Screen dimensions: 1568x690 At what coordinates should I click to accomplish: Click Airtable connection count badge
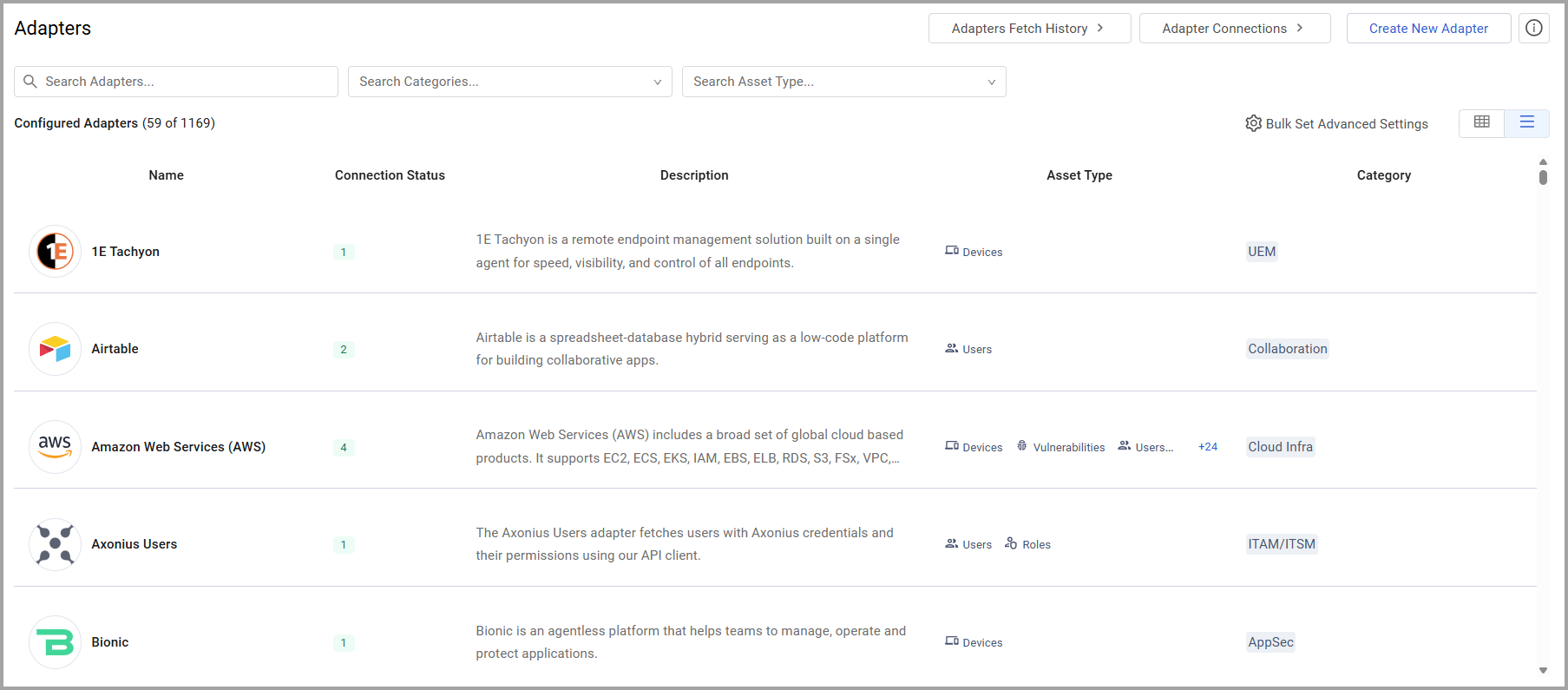coord(344,349)
